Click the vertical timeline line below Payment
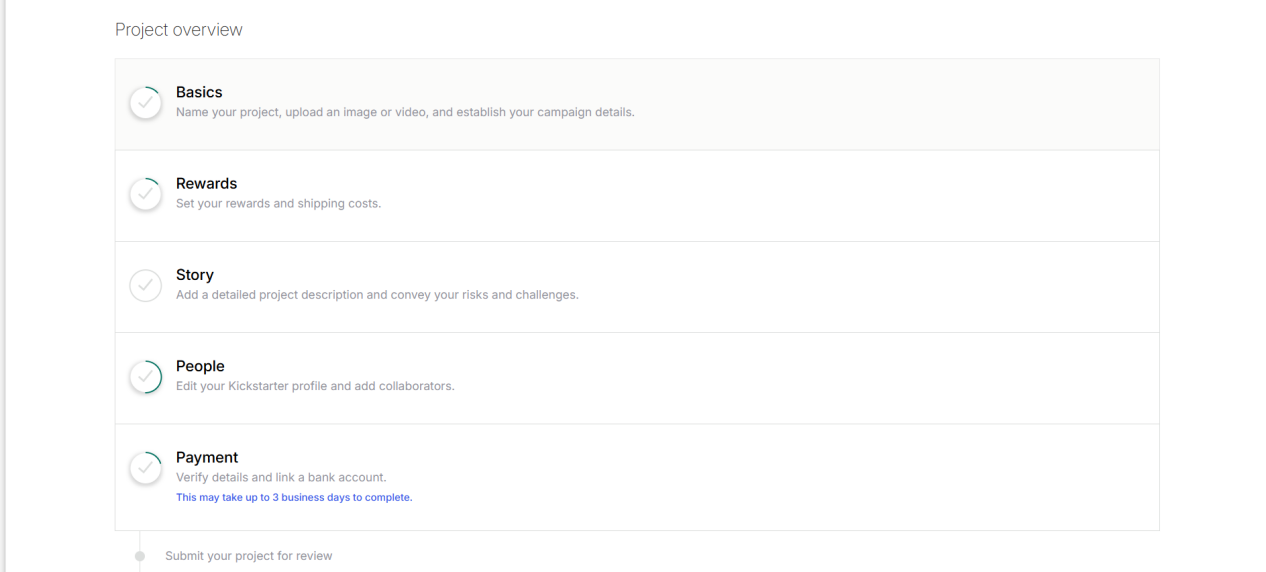 coord(140,540)
